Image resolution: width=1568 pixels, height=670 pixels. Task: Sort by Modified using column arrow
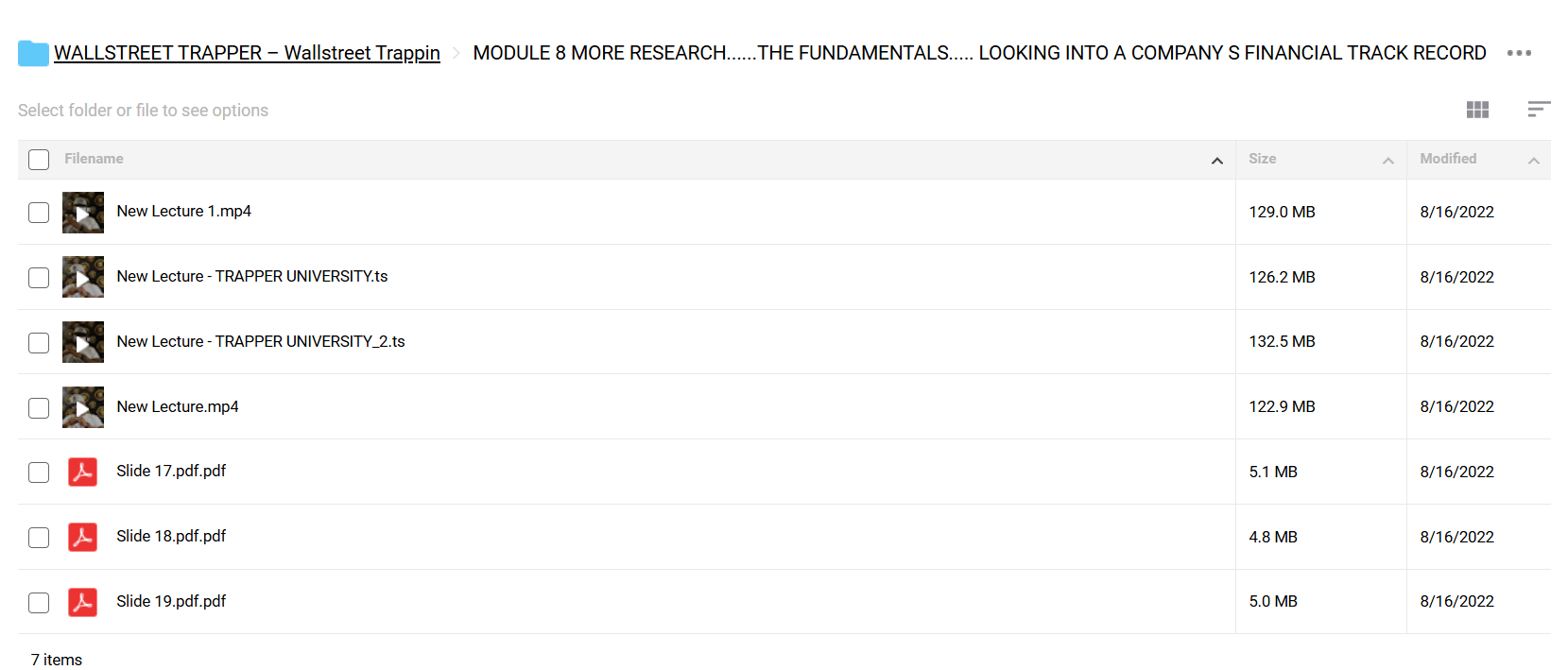pyautogui.click(x=1533, y=161)
